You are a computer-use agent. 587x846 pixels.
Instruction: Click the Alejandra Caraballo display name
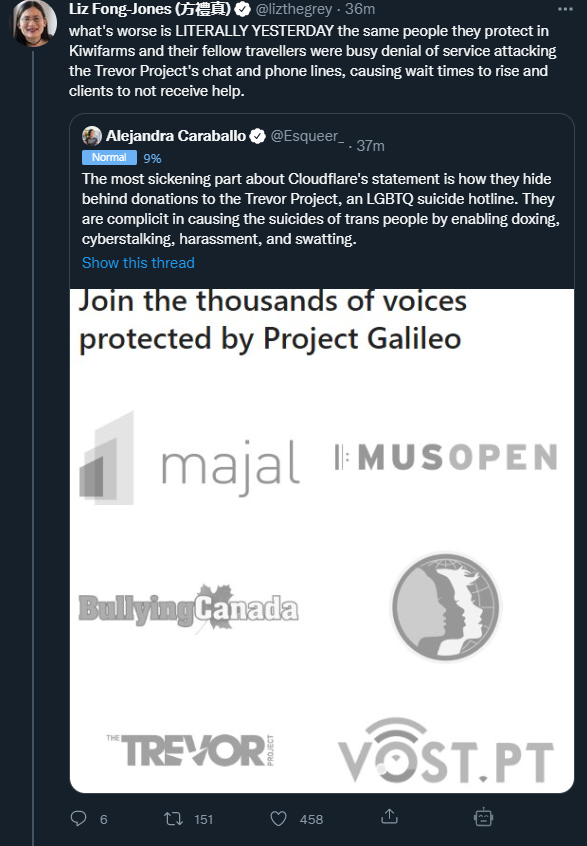(x=176, y=136)
